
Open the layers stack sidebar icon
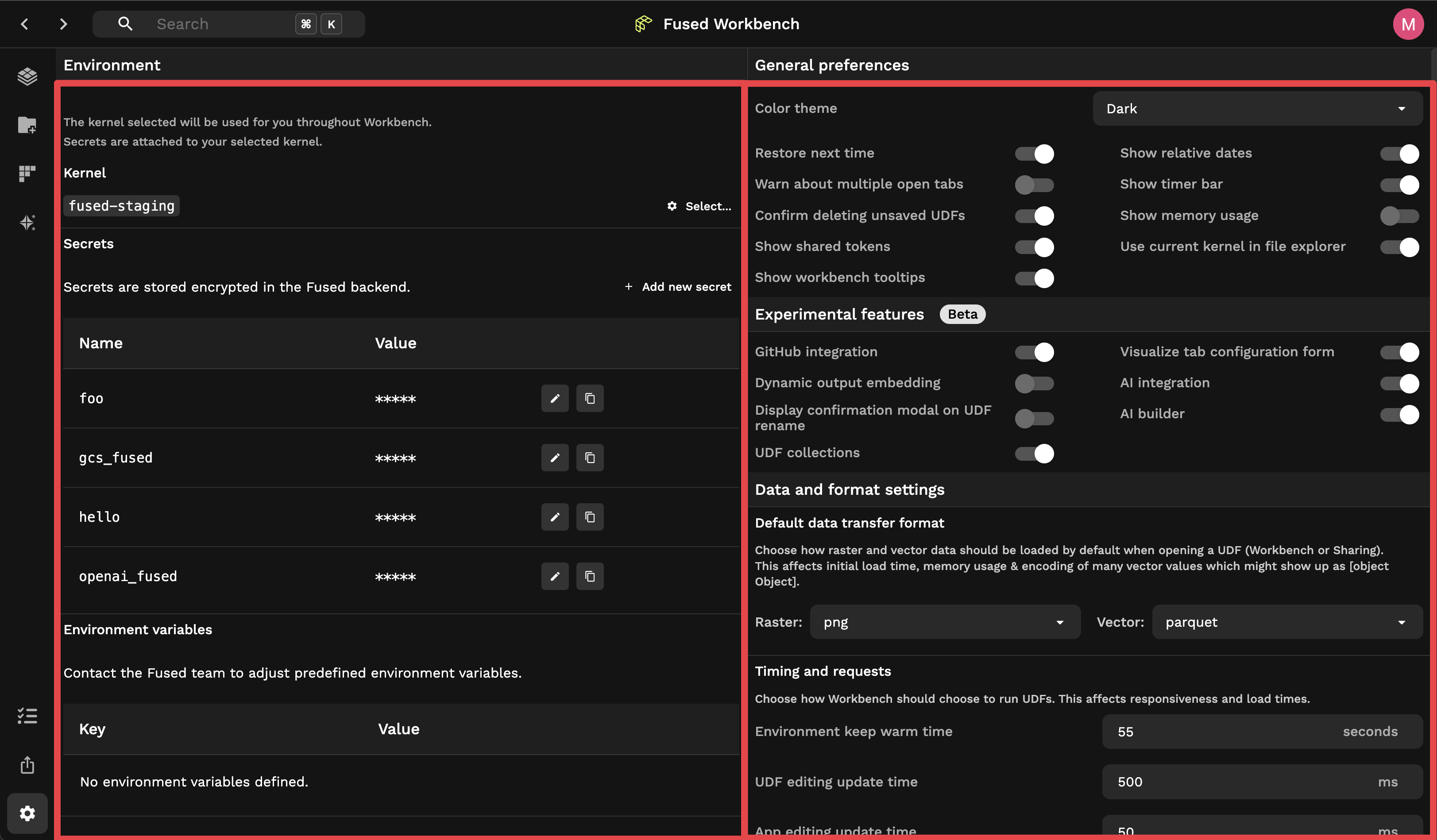[x=27, y=77]
